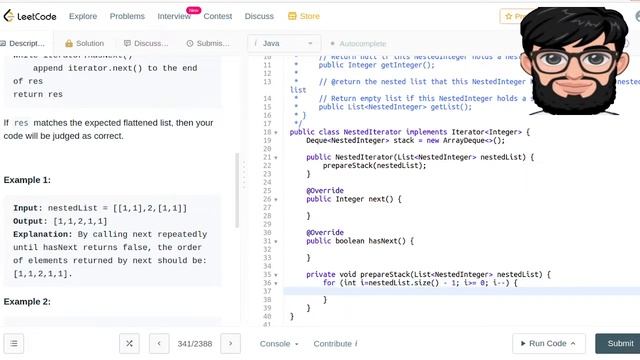The height and width of the screenshot is (360, 640).
Task: Click the description pane vertical scrollbar
Action: pos(237,190)
